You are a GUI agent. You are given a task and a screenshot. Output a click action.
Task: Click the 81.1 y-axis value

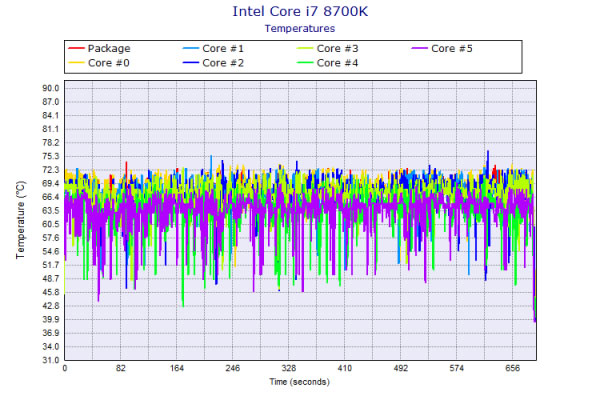[51, 129]
